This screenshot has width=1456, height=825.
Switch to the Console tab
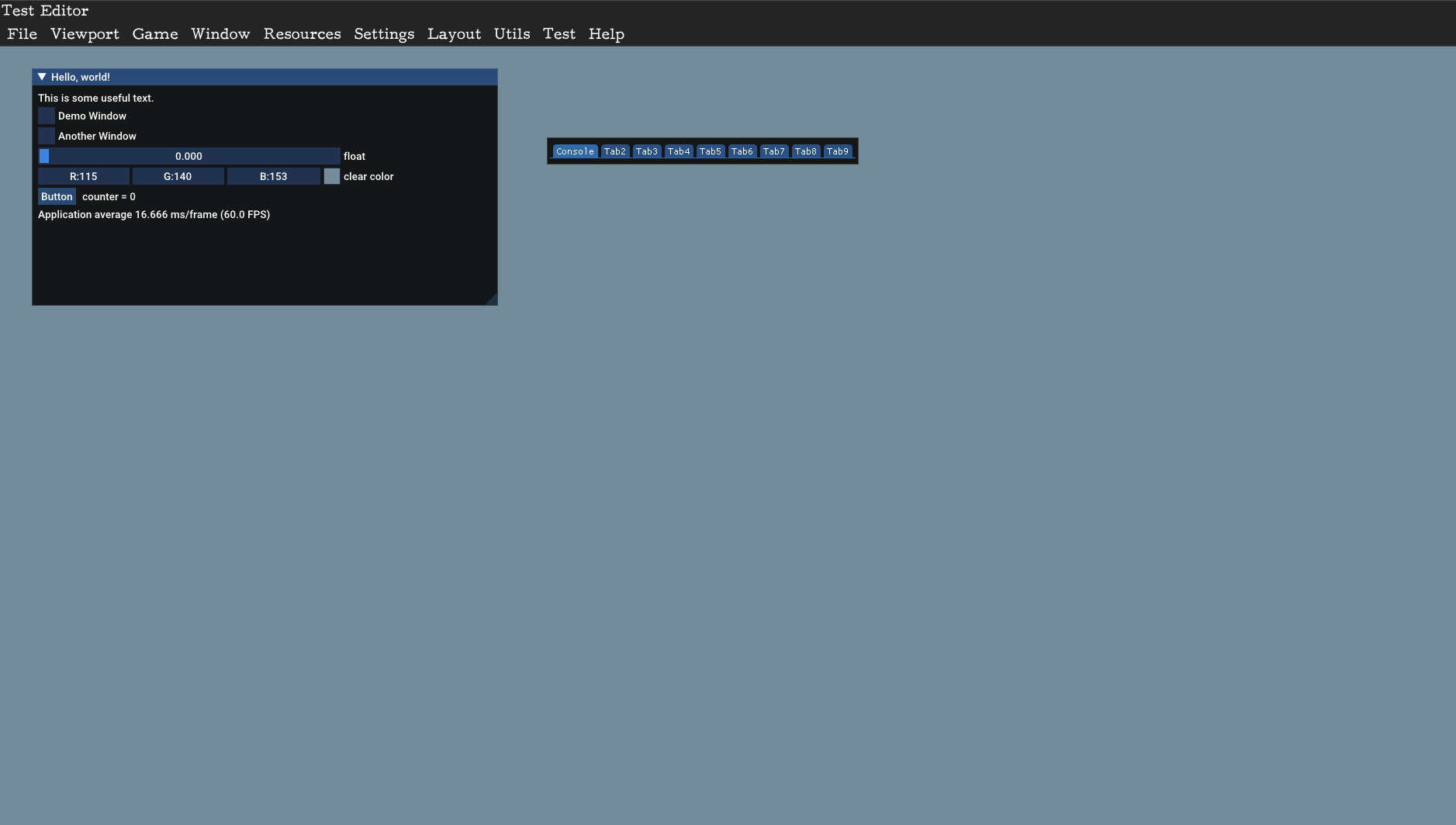[575, 151]
